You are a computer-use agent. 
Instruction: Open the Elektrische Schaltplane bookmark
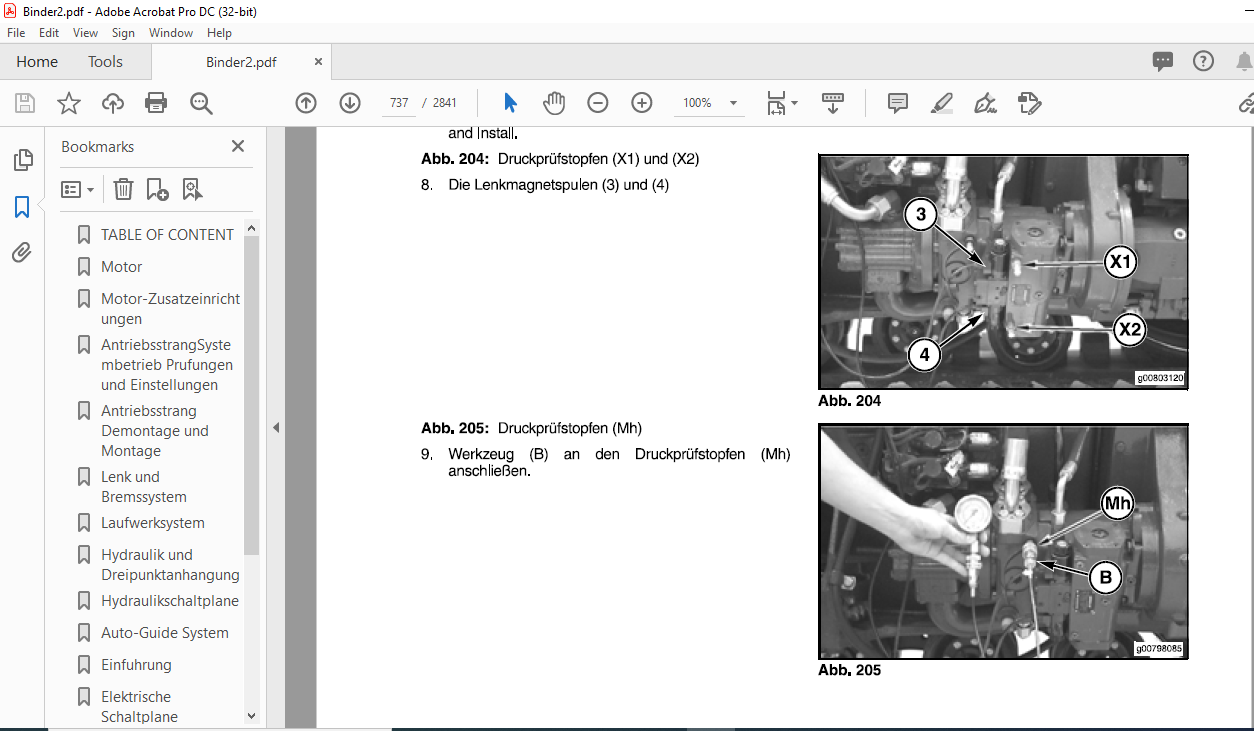click(140, 707)
